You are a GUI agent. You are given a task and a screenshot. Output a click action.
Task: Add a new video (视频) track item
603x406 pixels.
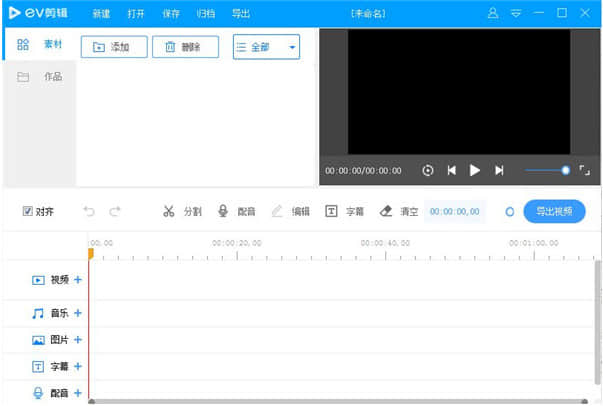pos(78,280)
